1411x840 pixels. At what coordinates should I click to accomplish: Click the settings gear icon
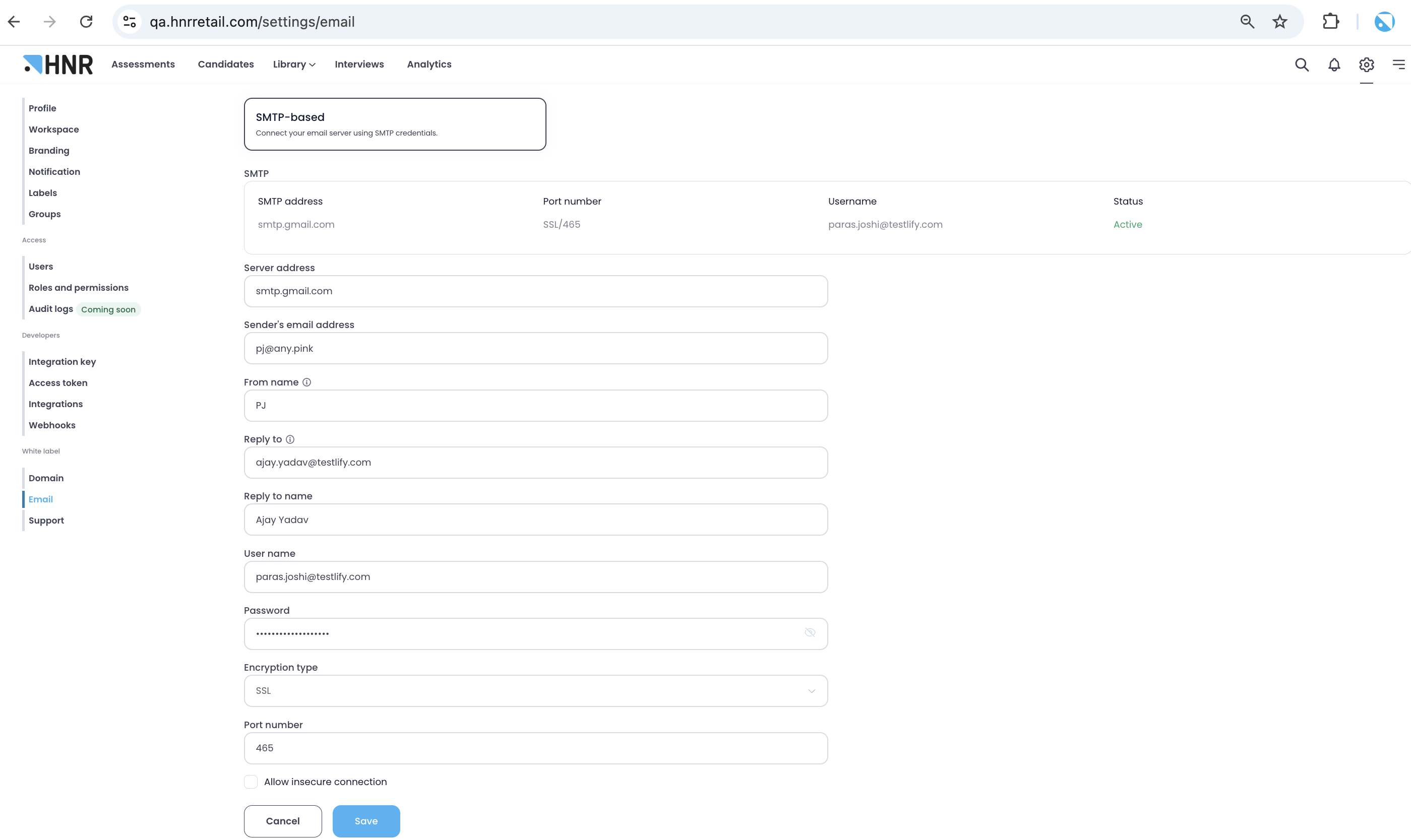coord(1366,64)
